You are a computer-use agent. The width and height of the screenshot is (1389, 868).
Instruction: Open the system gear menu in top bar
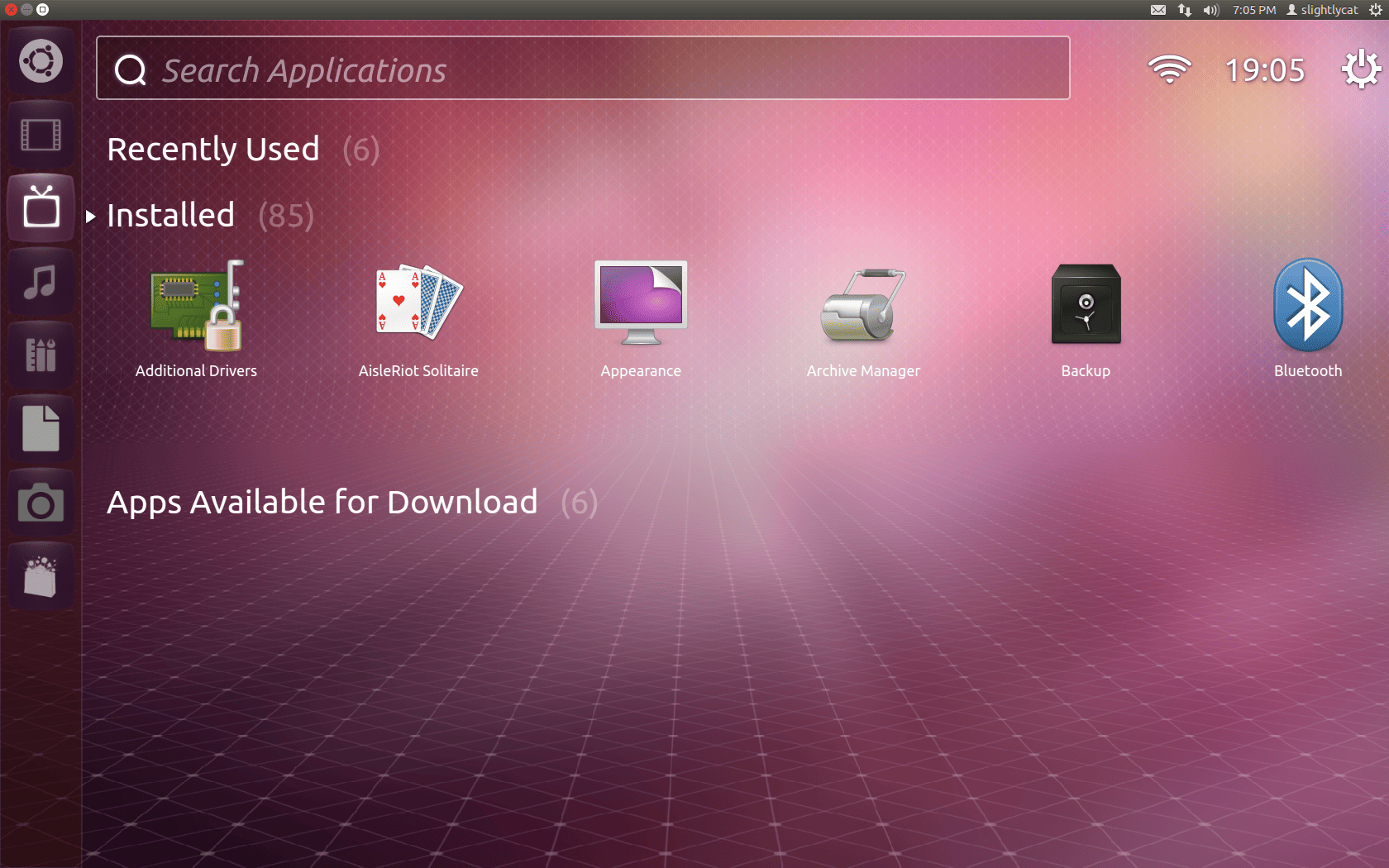point(1376,10)
